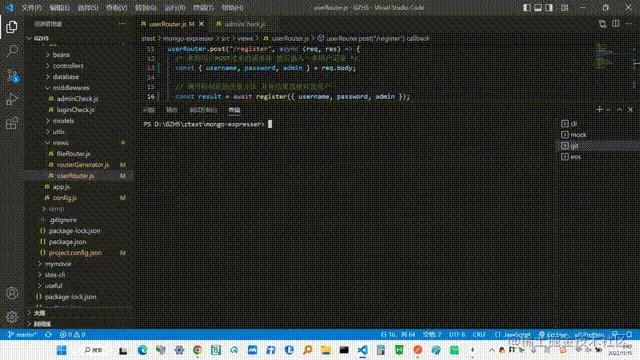This screenshot has width=640, height=360.
Task: Select the git terminal instance
Action: point(598,146)
